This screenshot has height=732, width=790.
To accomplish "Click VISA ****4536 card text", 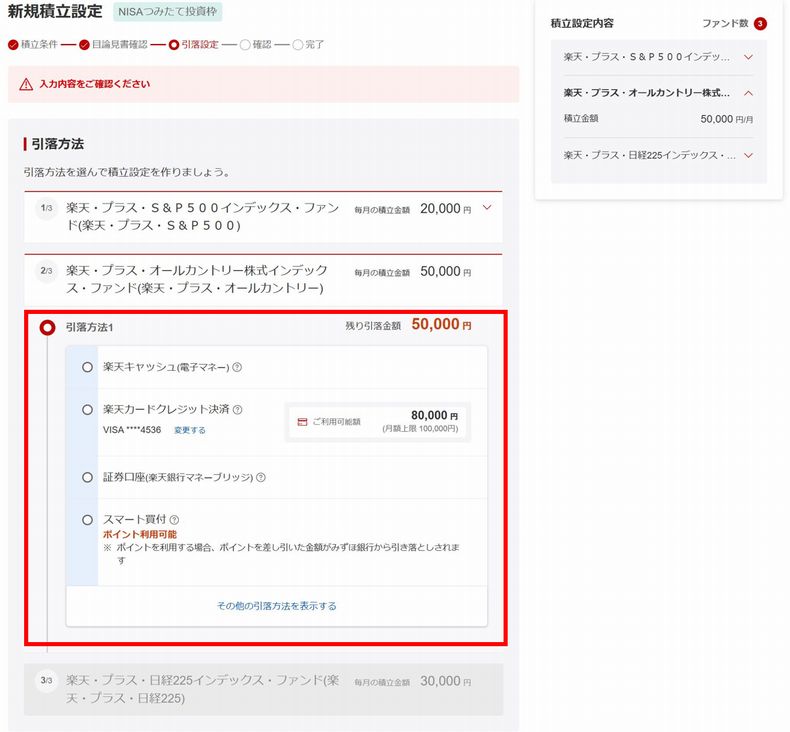I will pyautogui.click(x=132, y=430).
